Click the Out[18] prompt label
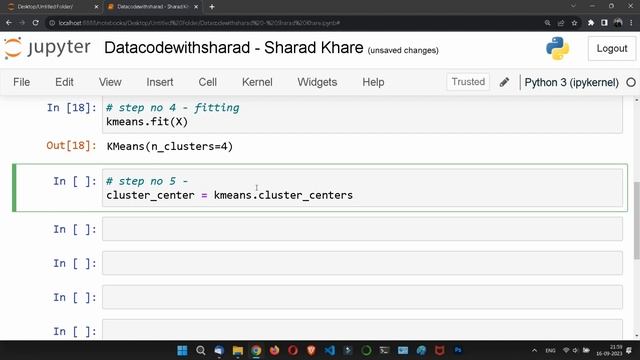Screen dimensions: 640x360 (71, 145)
